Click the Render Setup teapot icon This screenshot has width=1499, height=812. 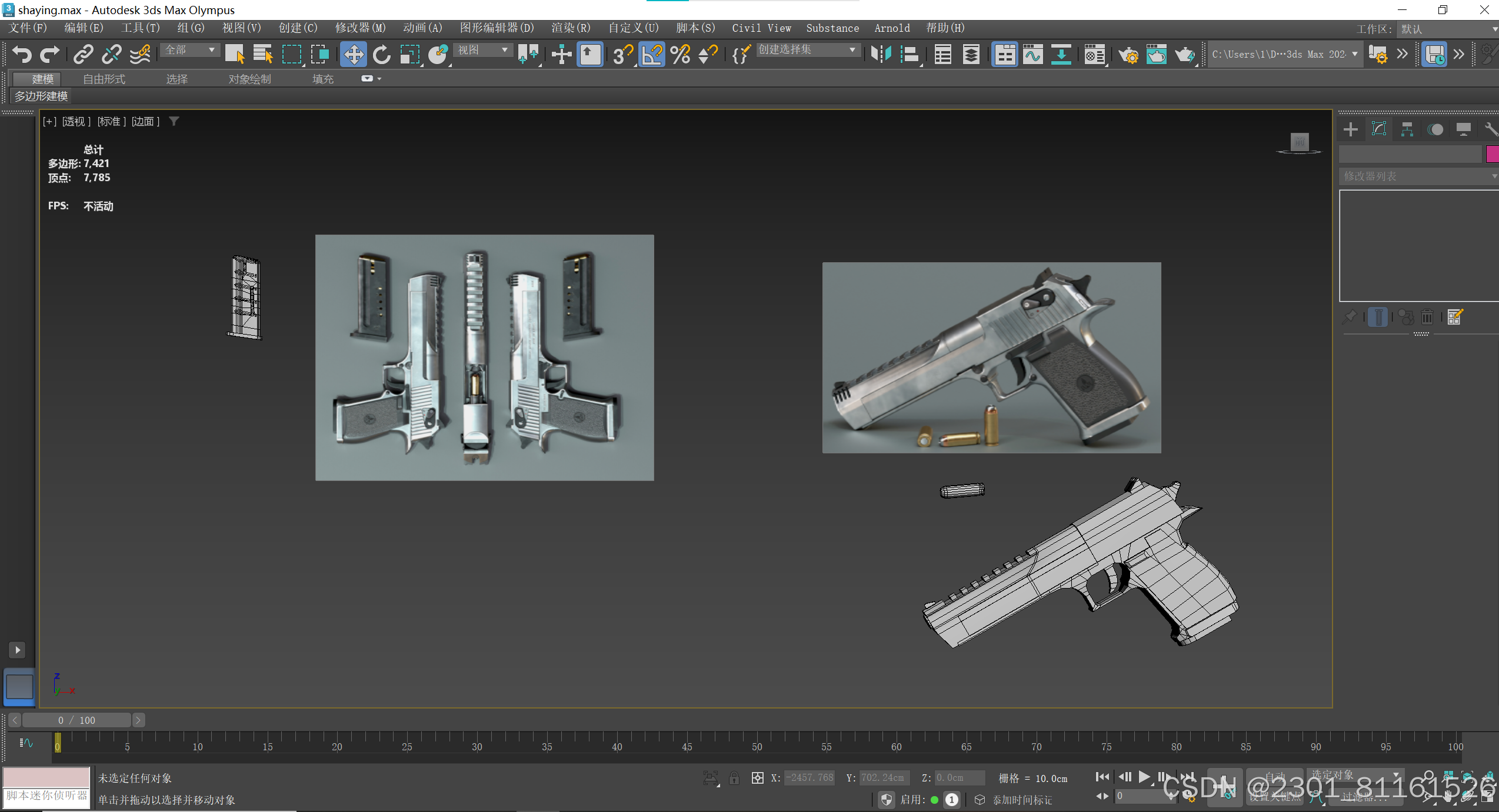coord(1128,55)
